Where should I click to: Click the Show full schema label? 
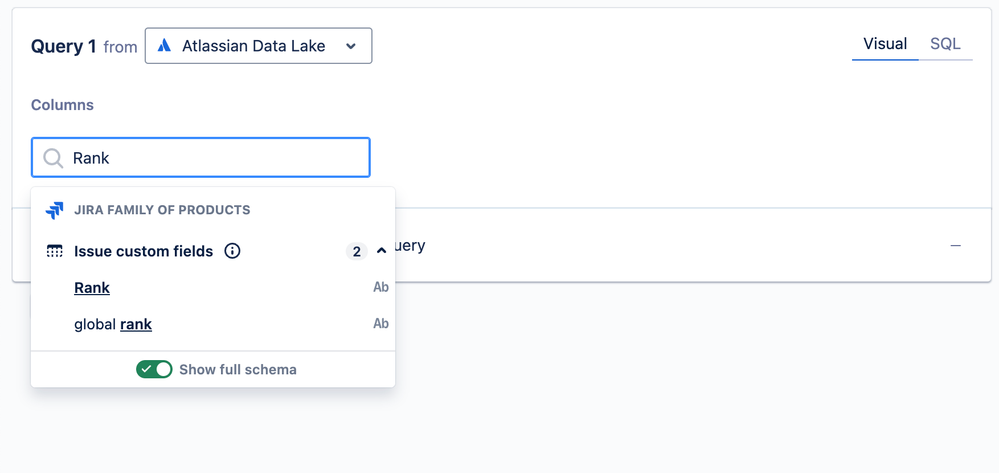tap(238, 369)
